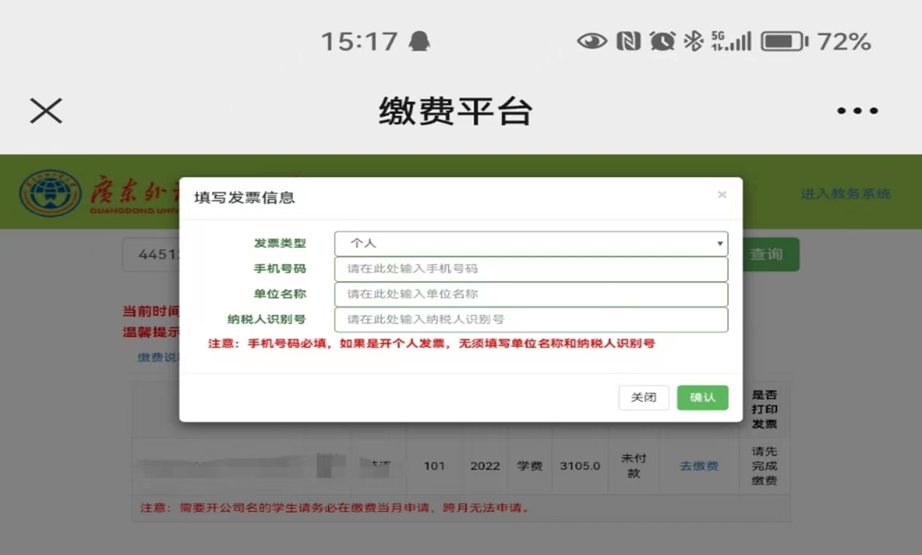Dismiss the 填写发票信息 dialog with ×
This screenshot has width=922, height=555.
click(722, 195)
